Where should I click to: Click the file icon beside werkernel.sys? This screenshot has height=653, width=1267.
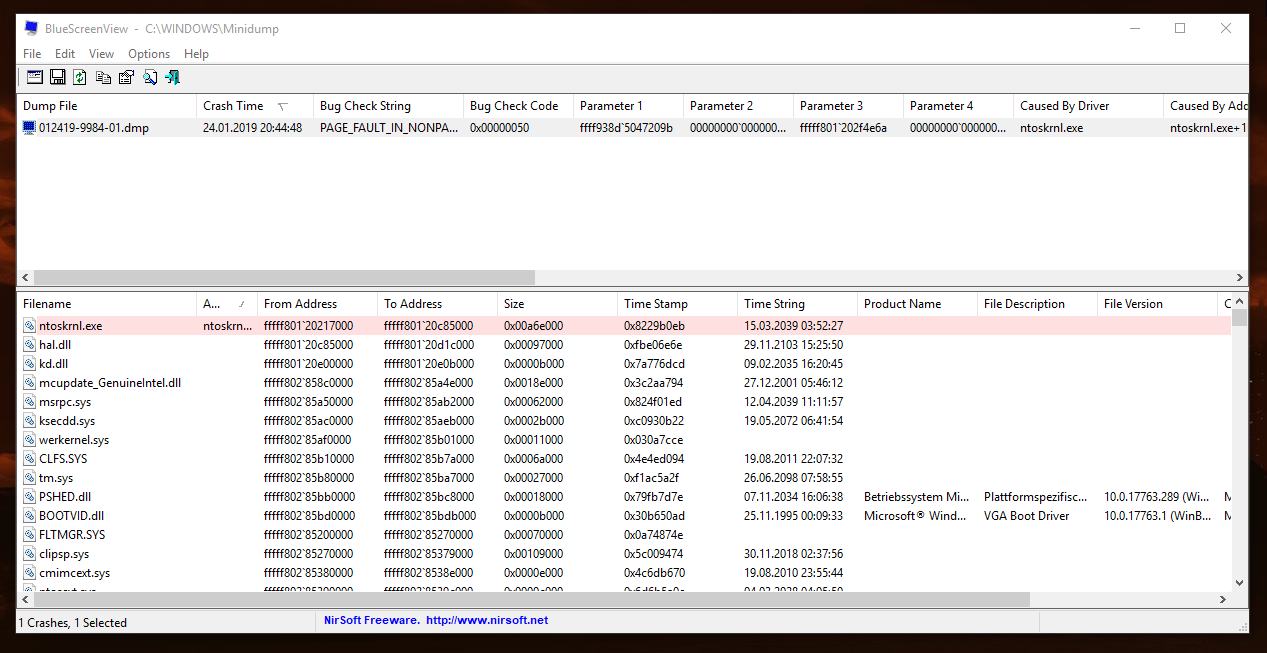point(30,440)
